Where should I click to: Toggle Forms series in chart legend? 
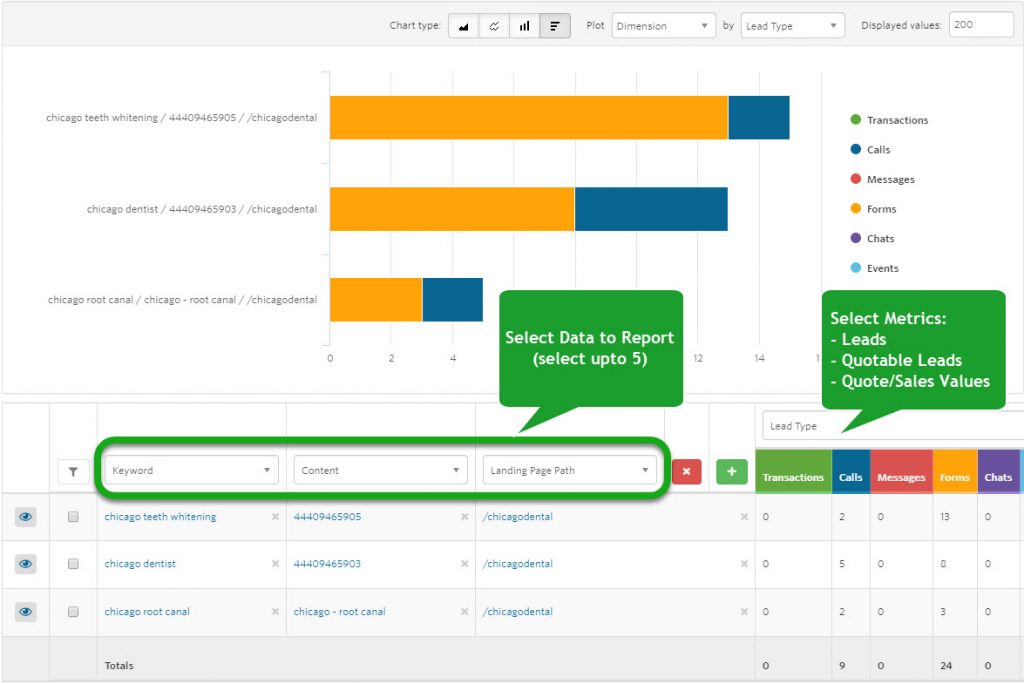(880, 209)
